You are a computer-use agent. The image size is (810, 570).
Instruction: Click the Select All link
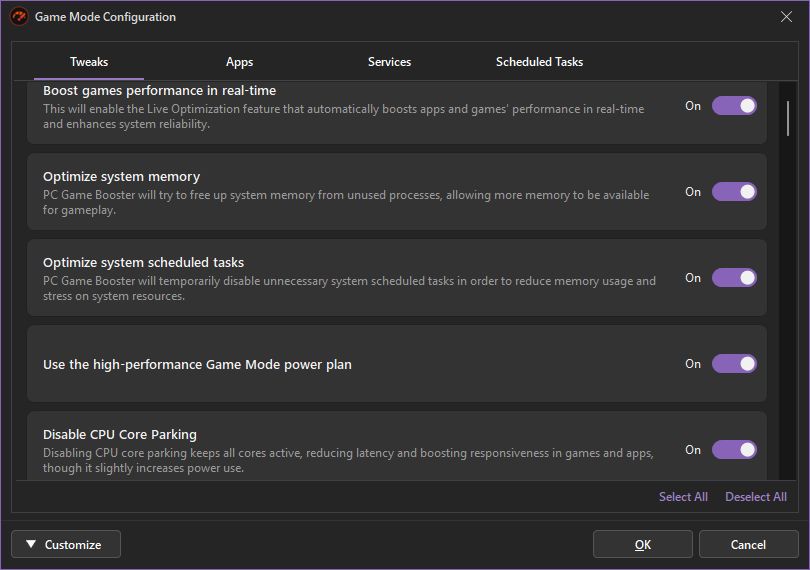pos(683,497)
